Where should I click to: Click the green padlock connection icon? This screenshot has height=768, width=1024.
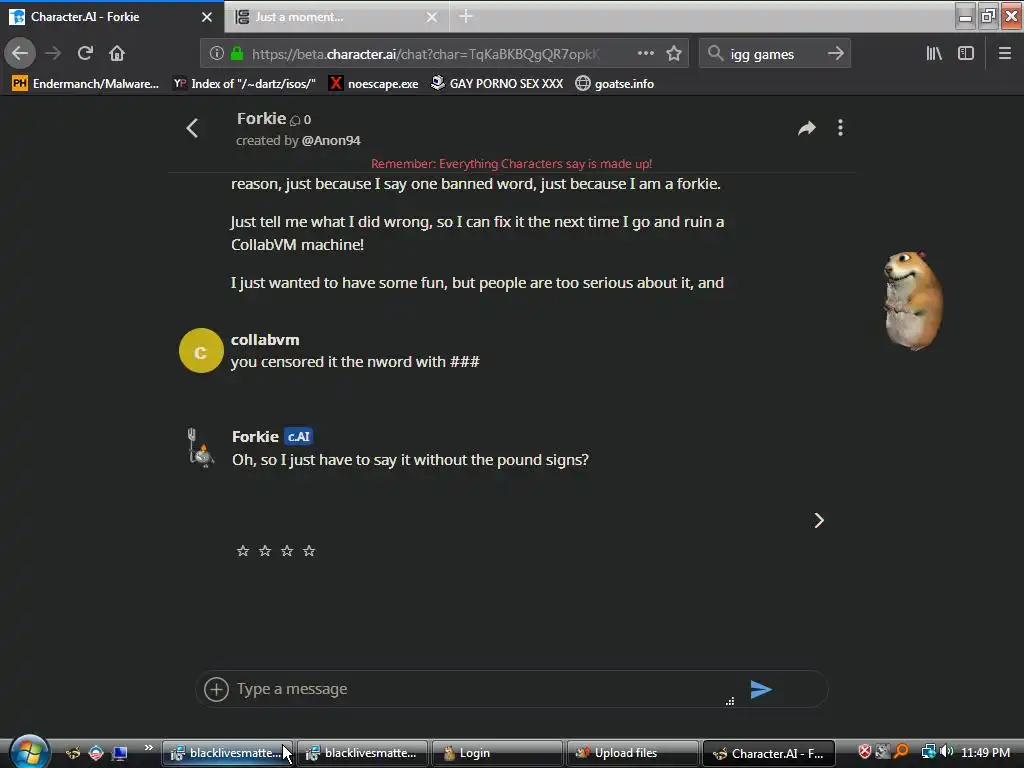[237, 54]
